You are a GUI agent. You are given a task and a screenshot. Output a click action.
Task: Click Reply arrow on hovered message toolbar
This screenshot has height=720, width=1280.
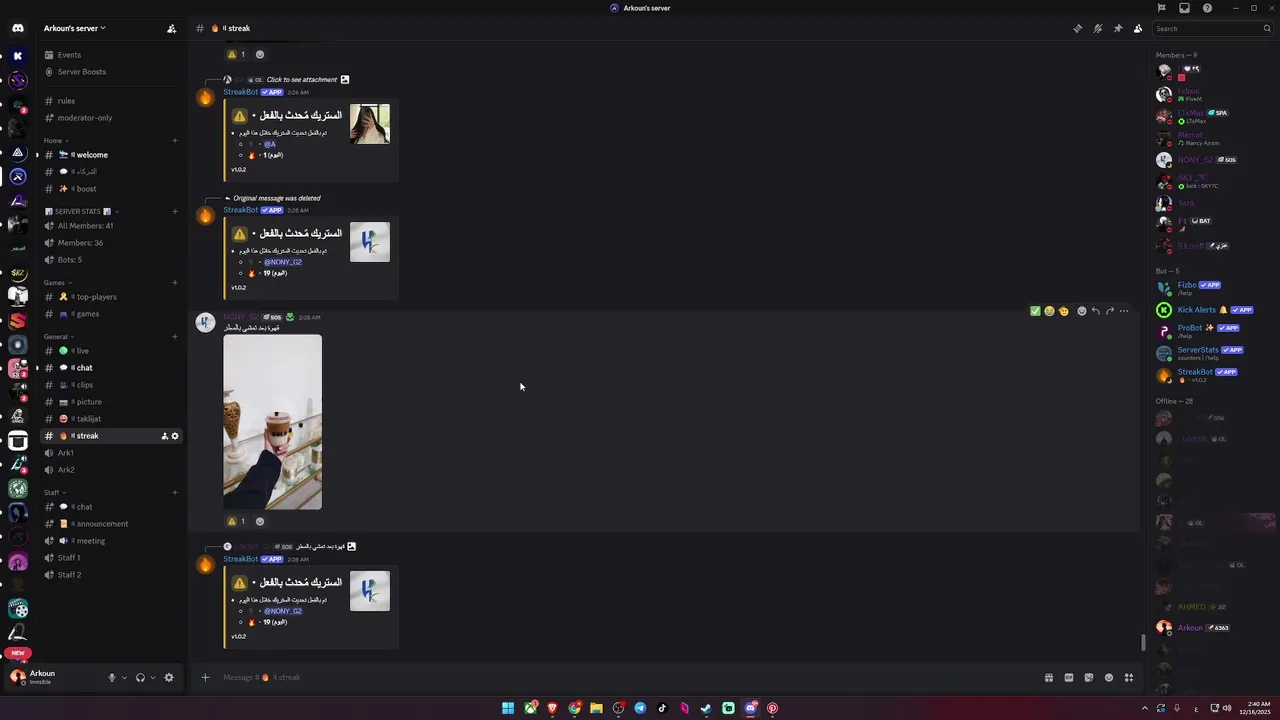(1095, 311)
